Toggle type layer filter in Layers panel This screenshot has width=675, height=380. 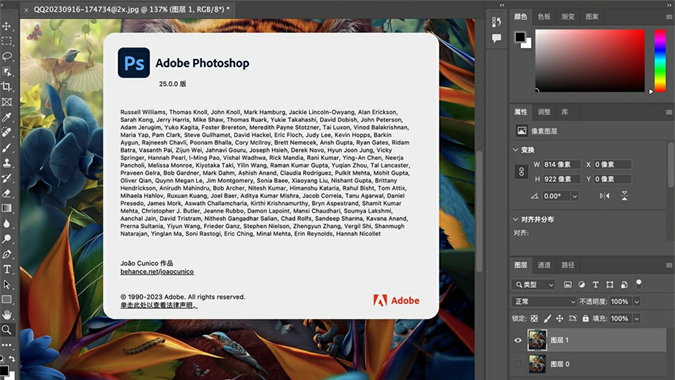[x=595, y=284]
